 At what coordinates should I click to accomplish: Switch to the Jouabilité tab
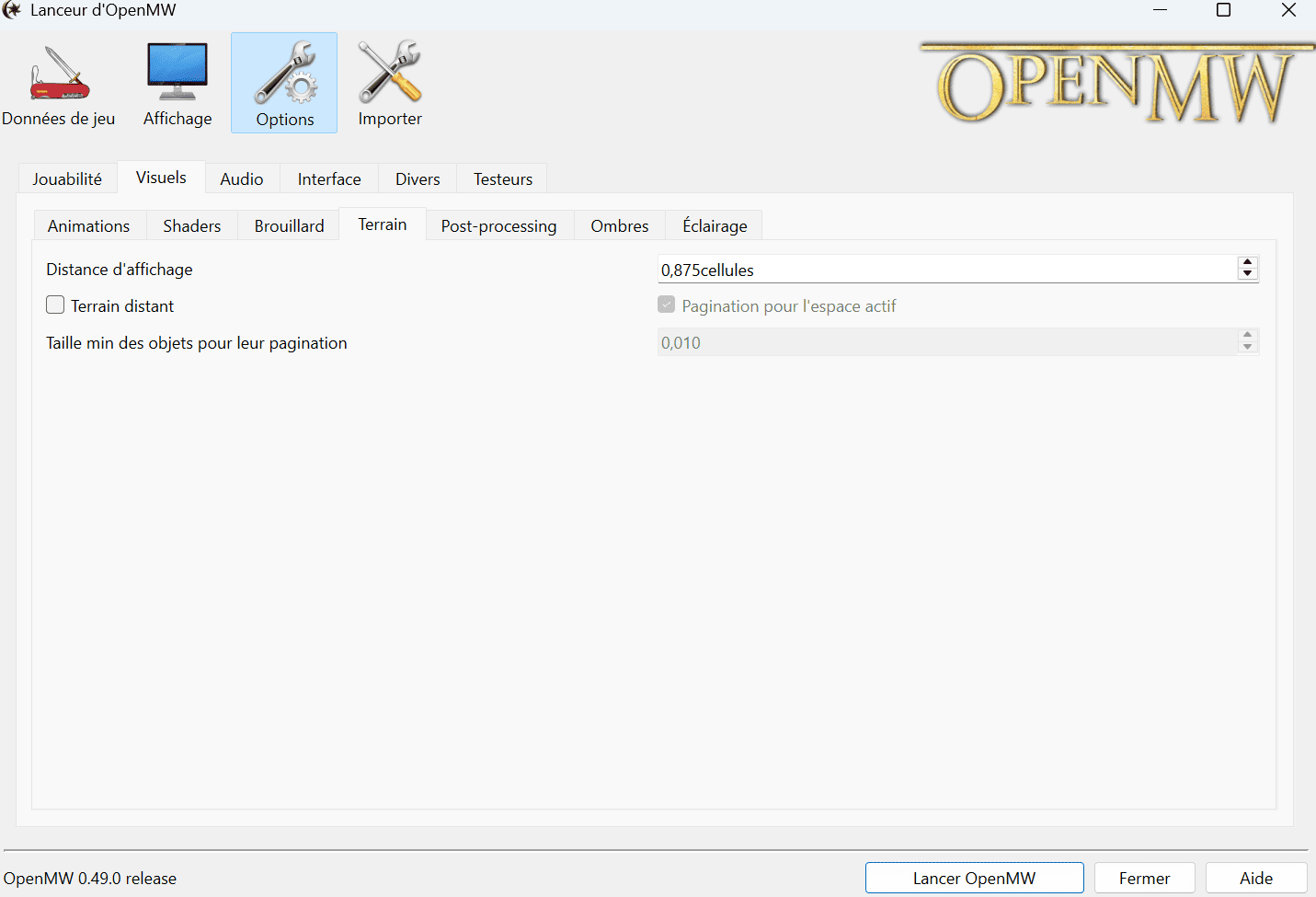click(x=67, y=178)
